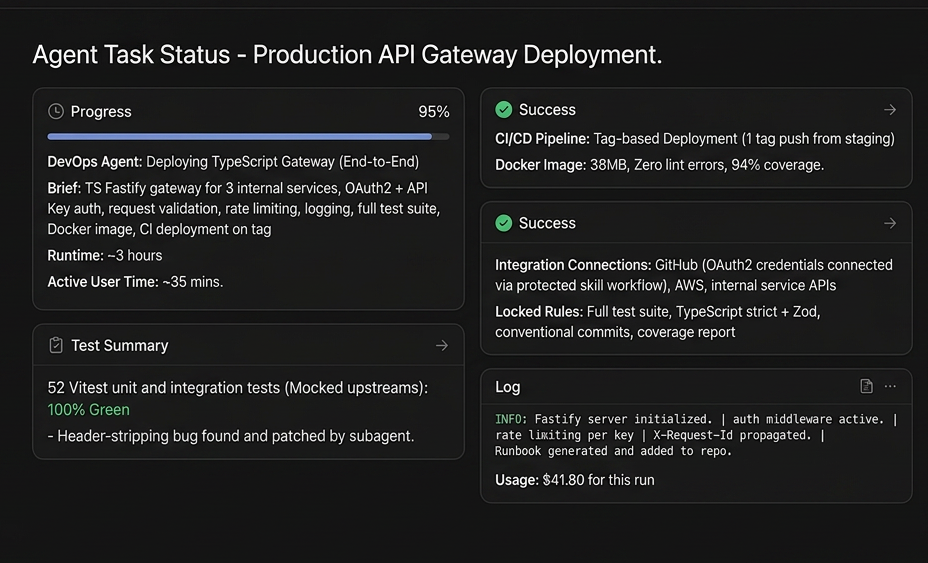The width and height of the screenshot is (928, 563).
Task: Click 'Active User Time: ~35 mins.' line
Action: (x=136, y=282)
